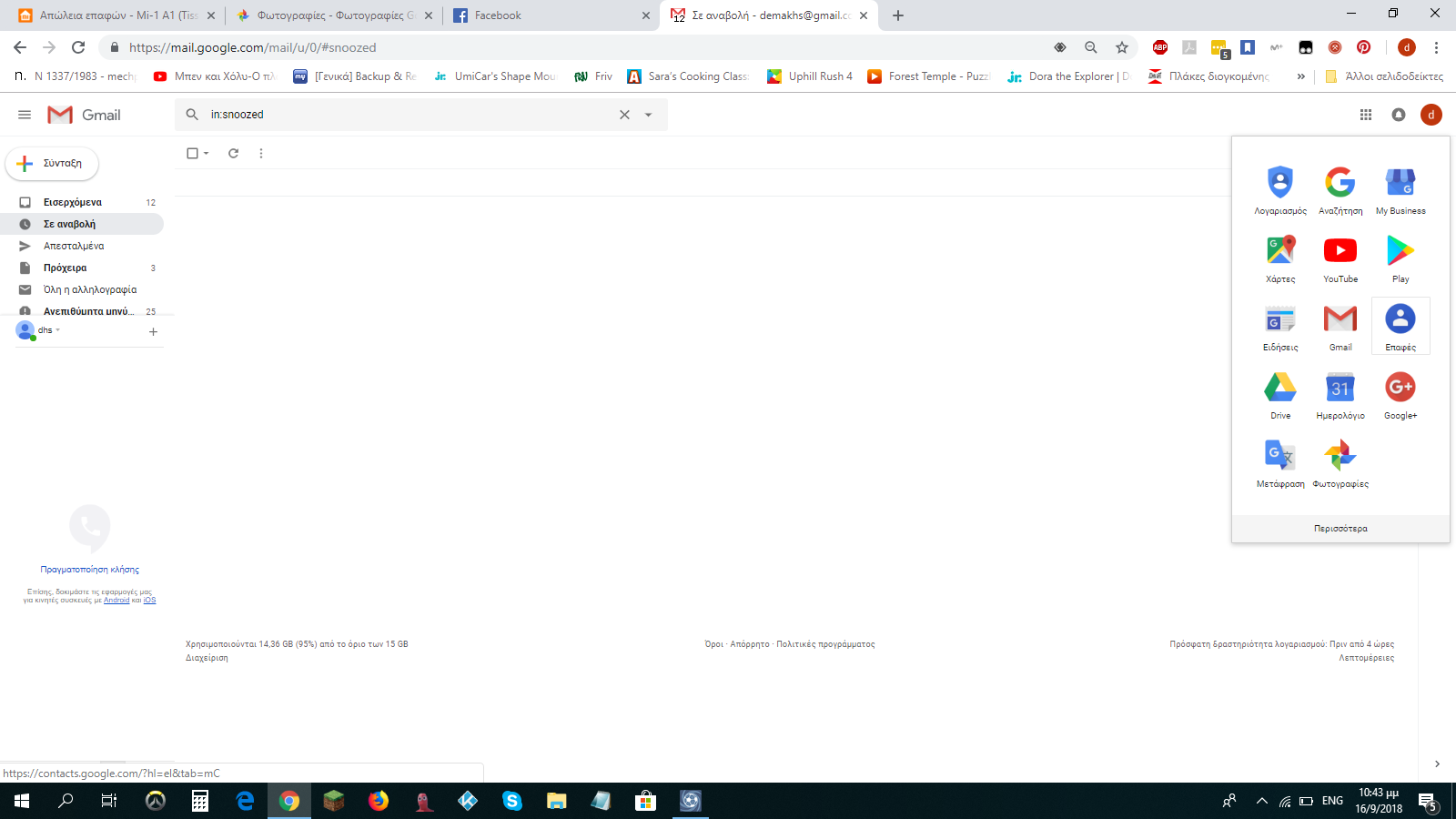This screenshot has width=1456, height=819.
Task: Open Gmail notifications bell icon
Action: [1399, 115]
